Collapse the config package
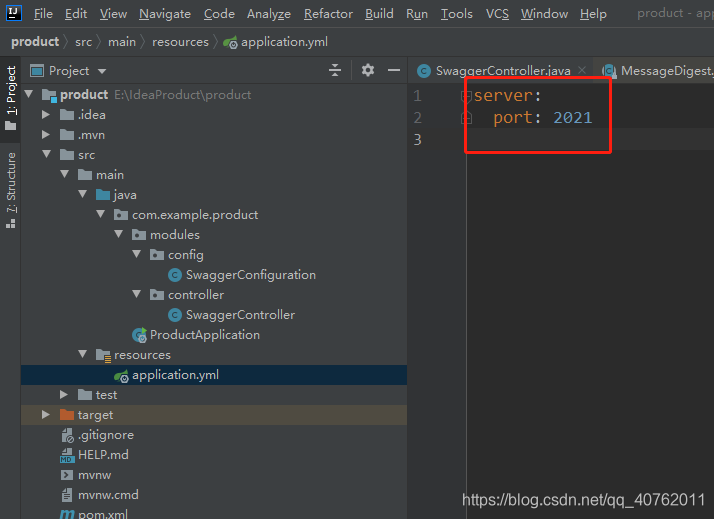The image size is (714, 519). pos(137,254)
